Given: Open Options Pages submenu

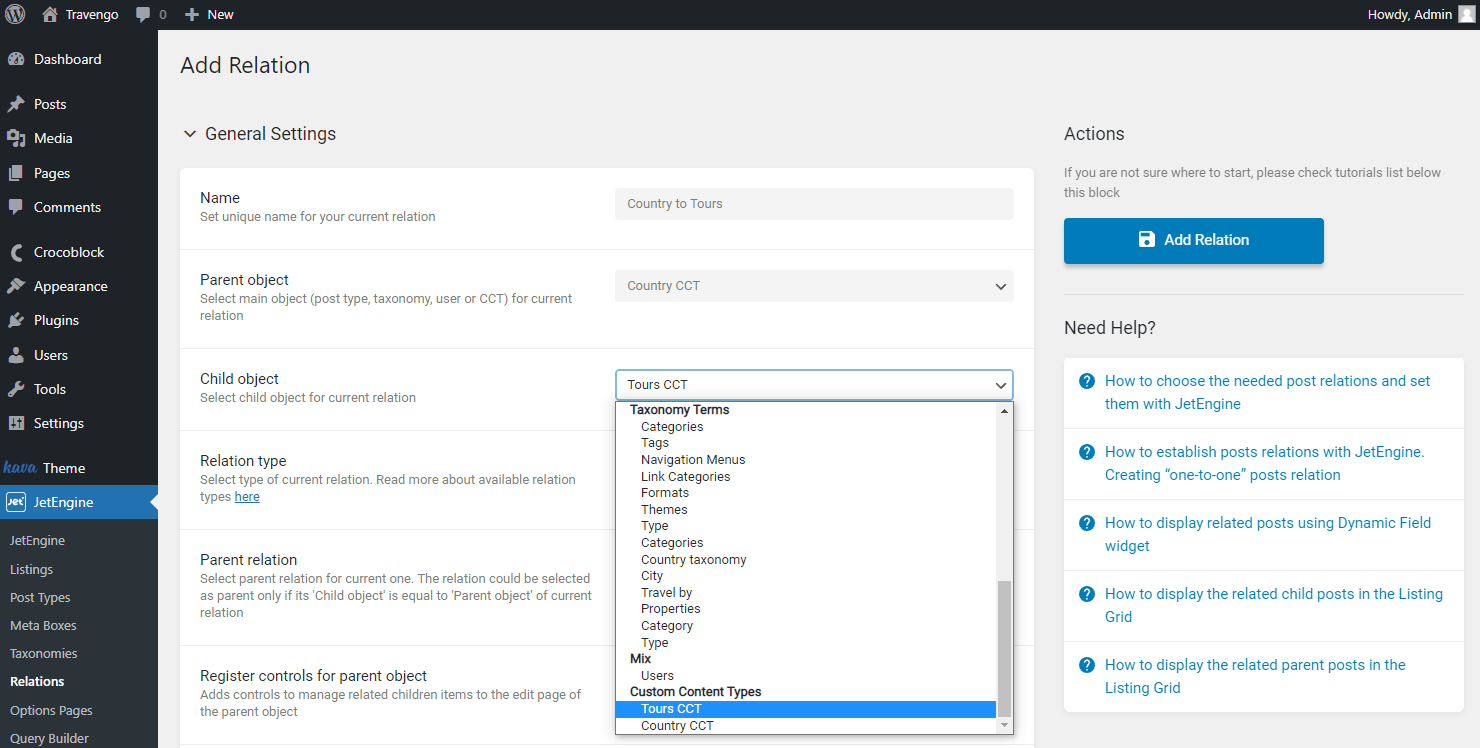Looking at the screenshot, I should pyautogui.click(x=51, y=710).
